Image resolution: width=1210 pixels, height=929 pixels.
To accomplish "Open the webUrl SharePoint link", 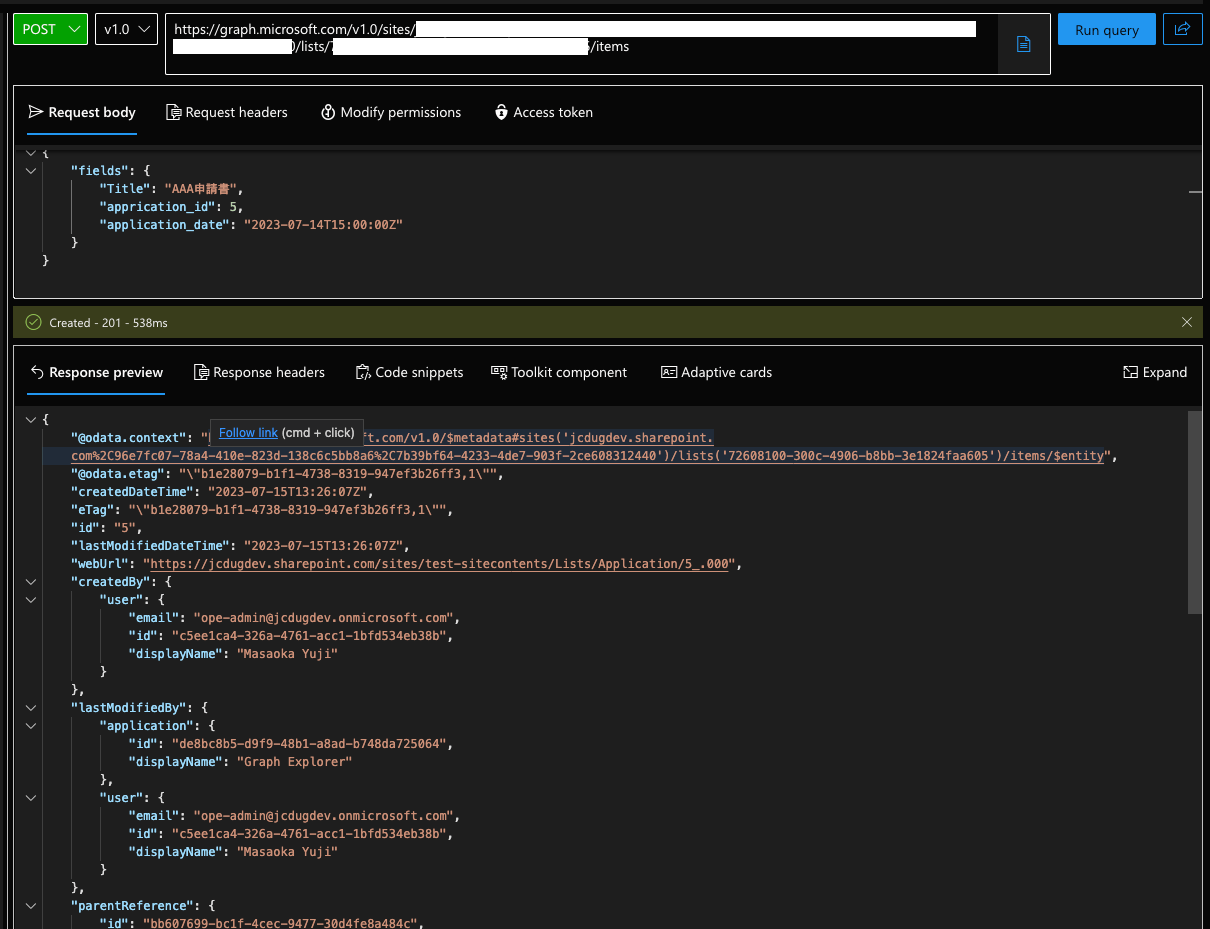I will click(442, 564).
